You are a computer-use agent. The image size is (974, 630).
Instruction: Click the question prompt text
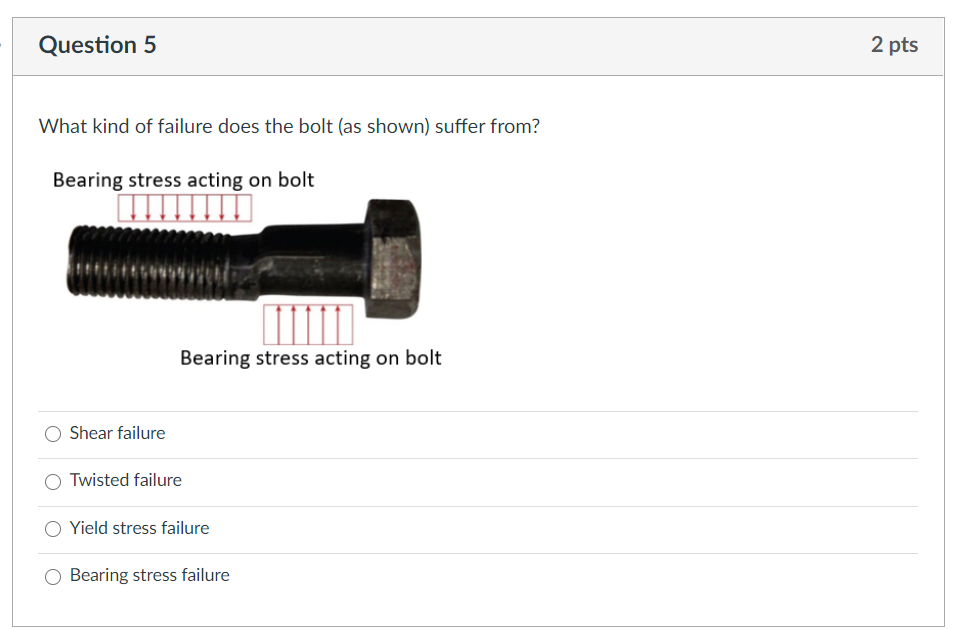[288, 126]
